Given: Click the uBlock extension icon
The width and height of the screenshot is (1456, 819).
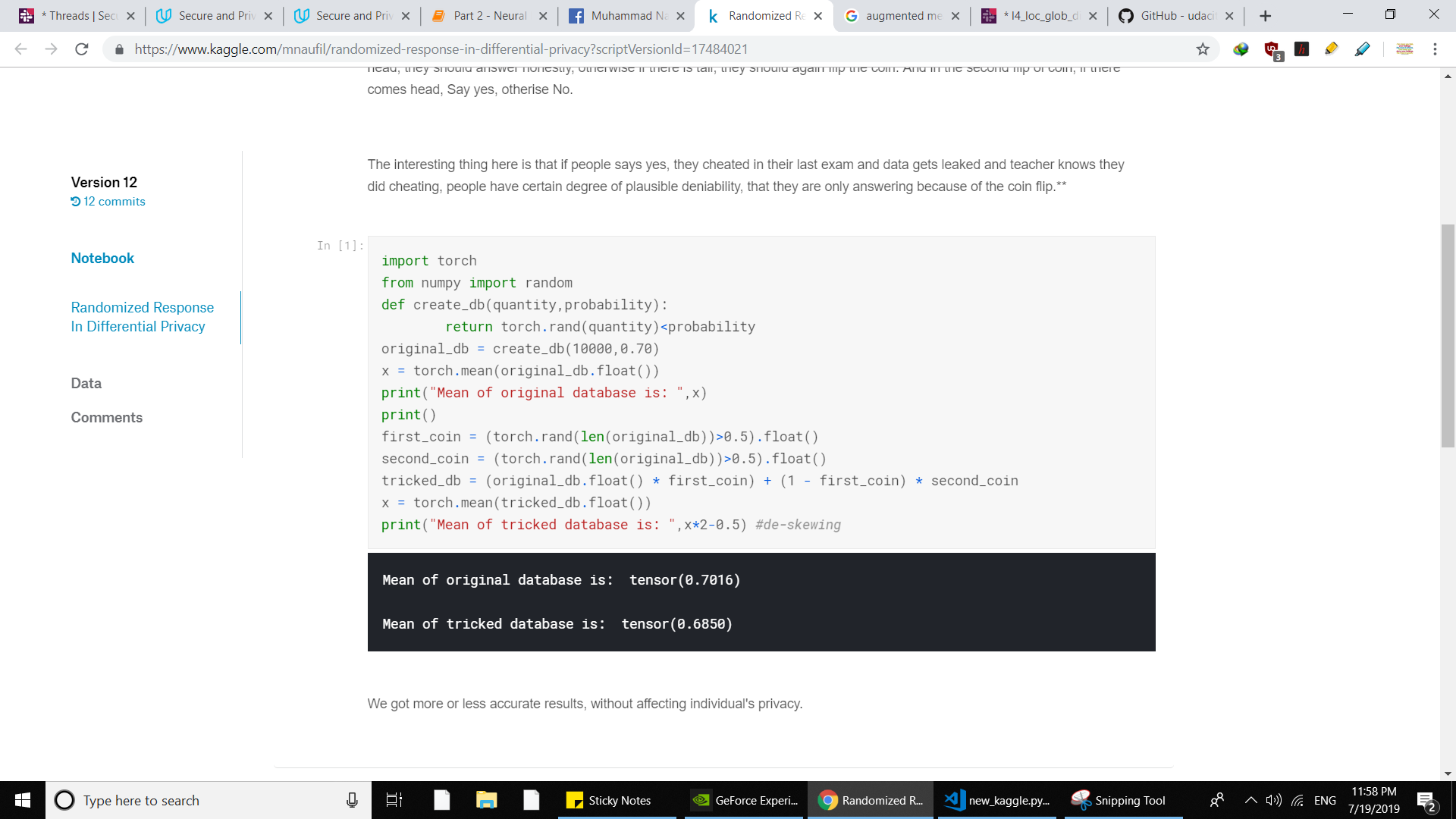Looking at the screenshot, I should coord(1272,49).
